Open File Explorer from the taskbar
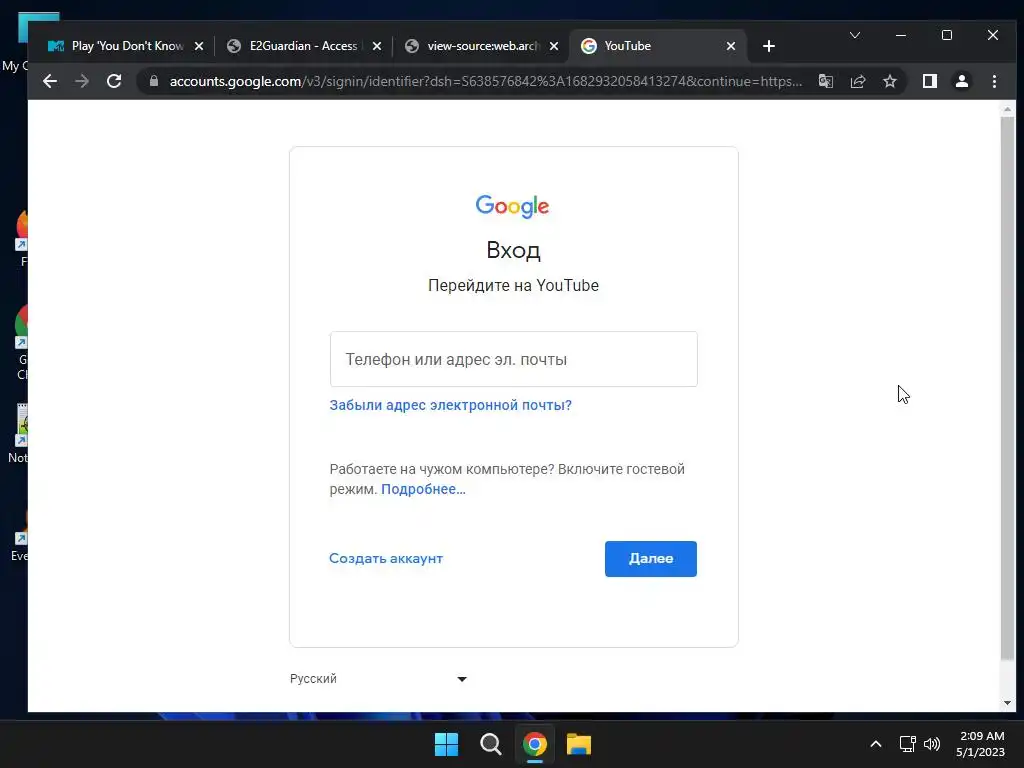The image size is (1024, 768). (x=579, y=744)
